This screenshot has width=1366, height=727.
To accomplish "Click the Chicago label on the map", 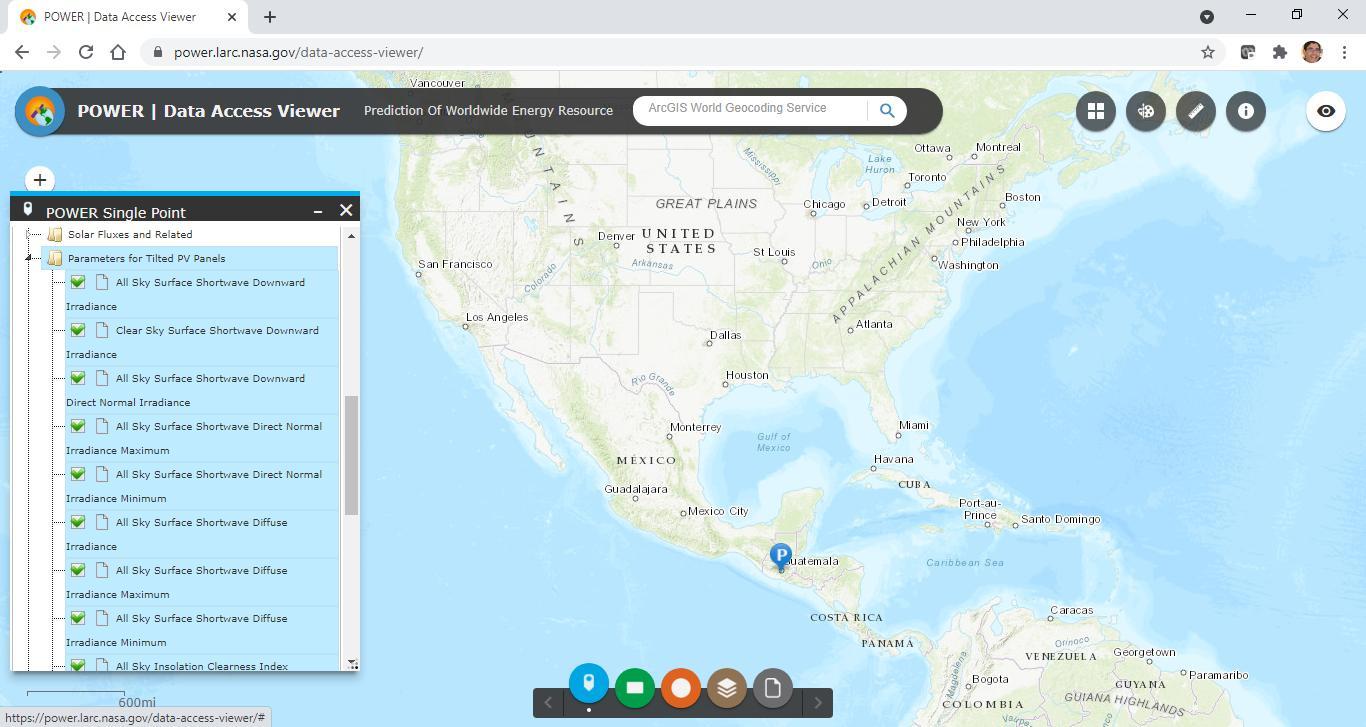I will tap(824, 204).
